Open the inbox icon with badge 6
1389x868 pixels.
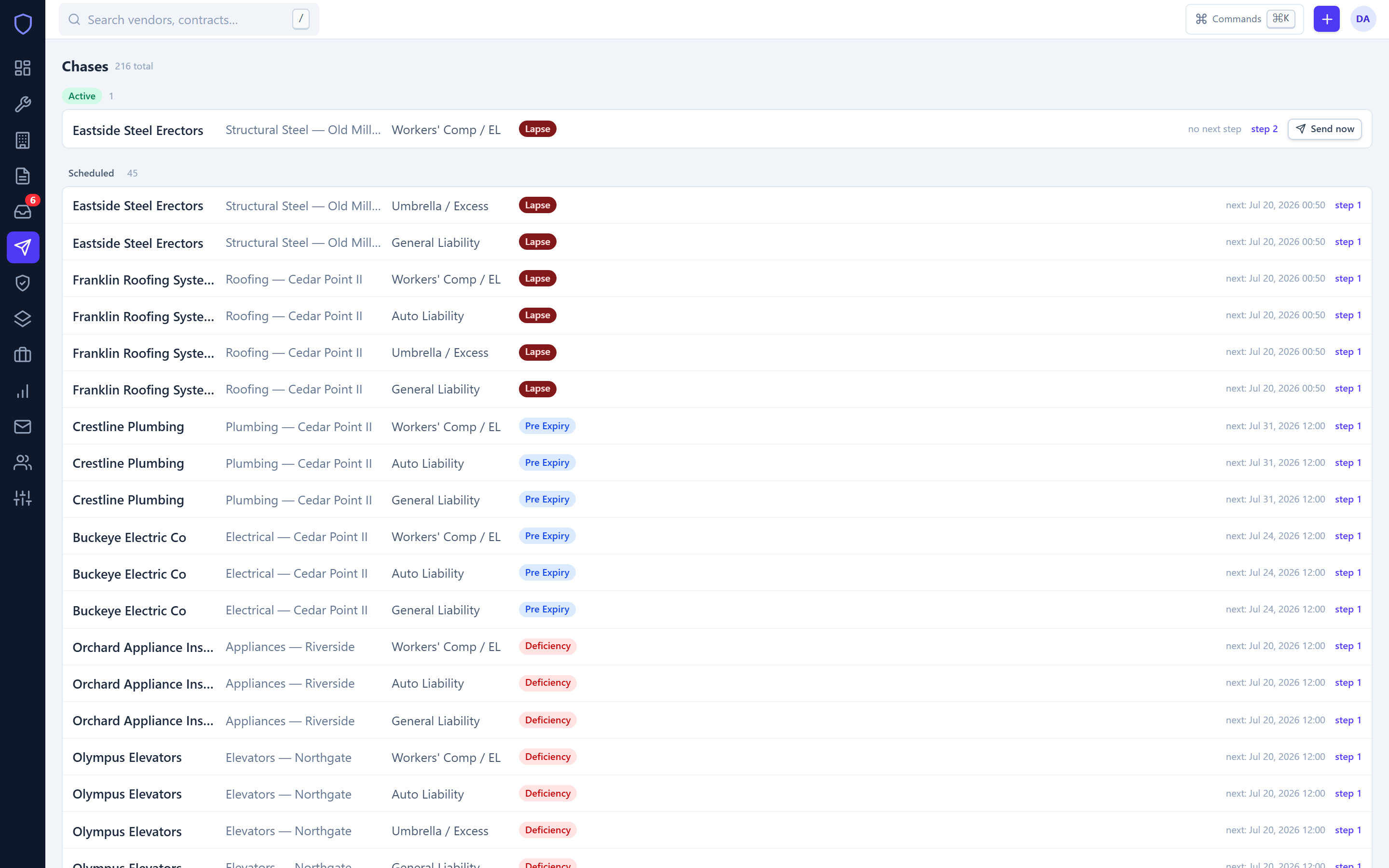pyautogui.click(x=23, y=211)
